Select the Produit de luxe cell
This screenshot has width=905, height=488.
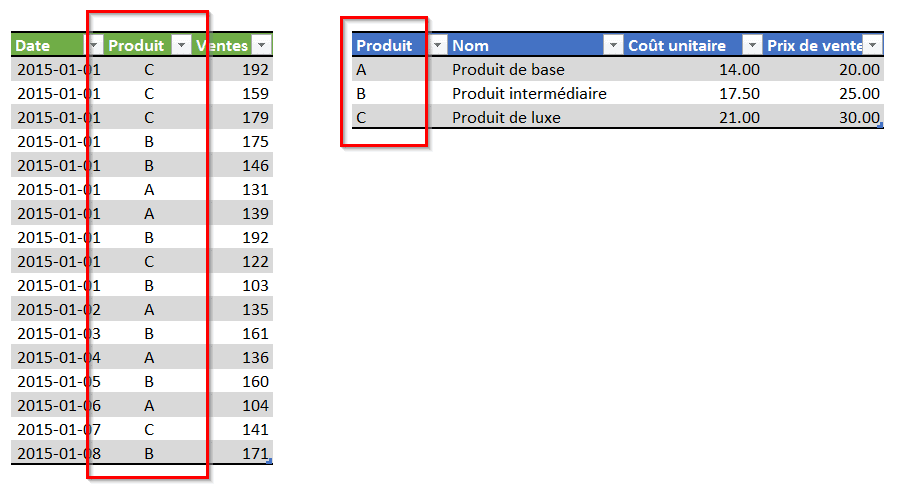506,118
